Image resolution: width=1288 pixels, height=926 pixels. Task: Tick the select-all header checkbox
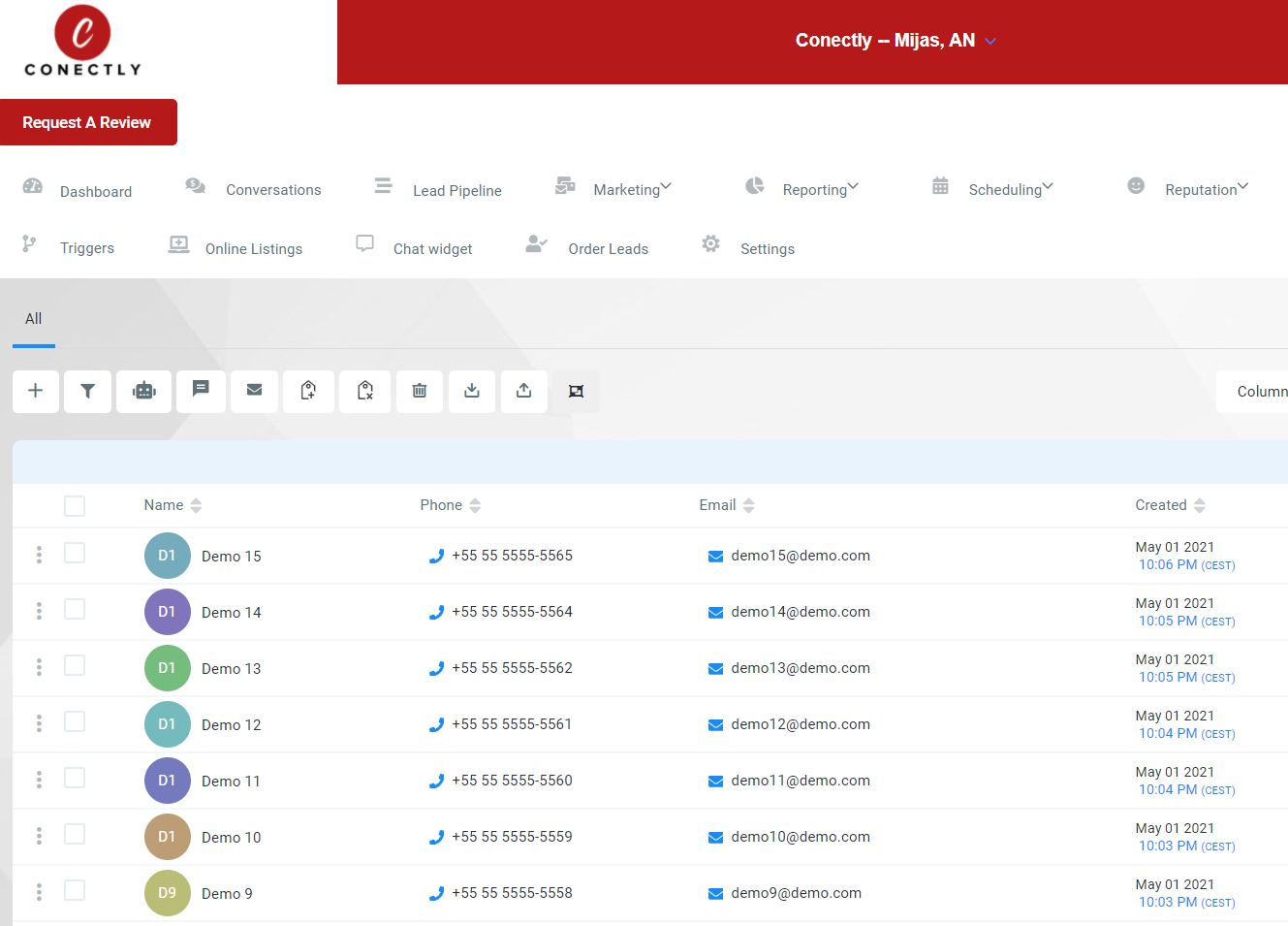(75, 506)
